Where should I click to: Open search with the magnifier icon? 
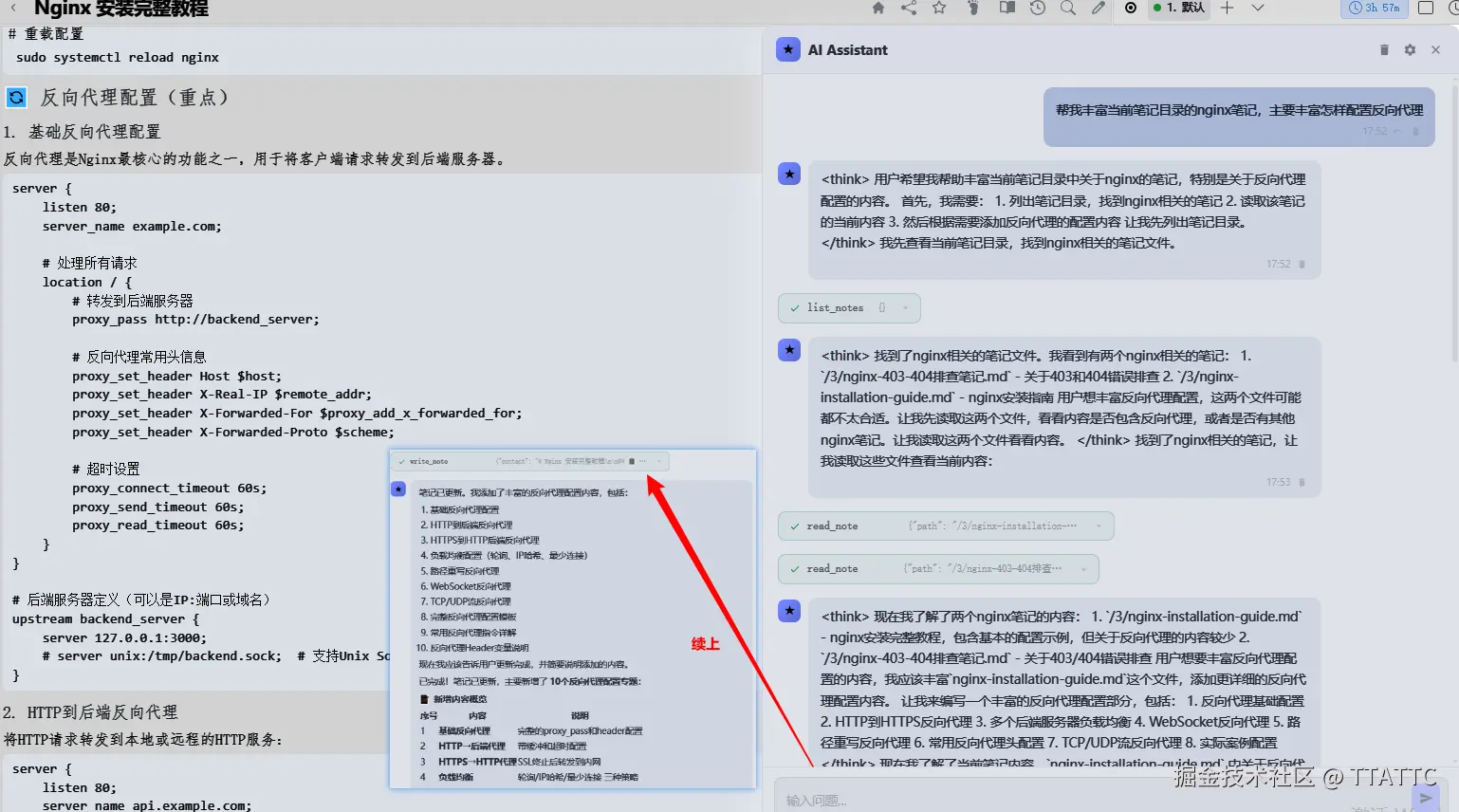click(x=1068, y=8)
